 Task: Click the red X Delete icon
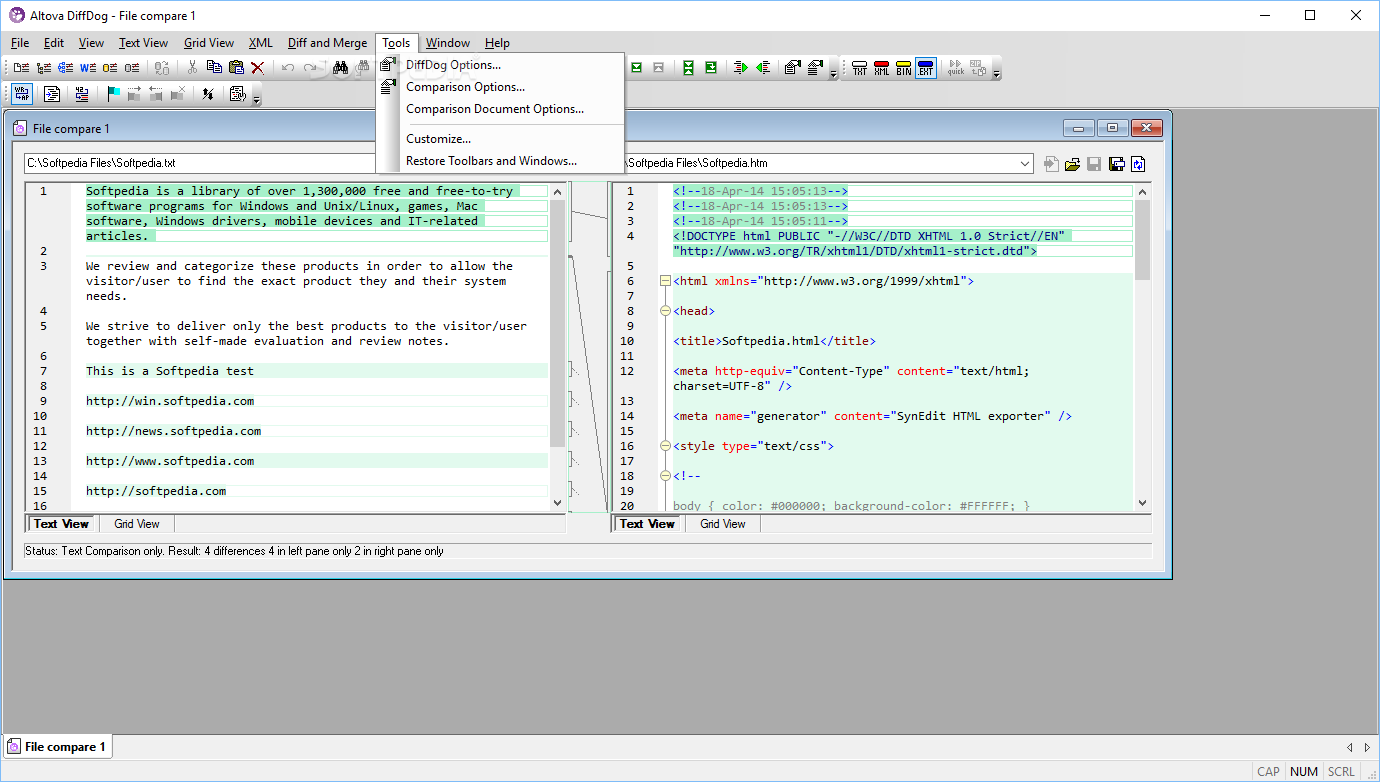tap(257, 68)
